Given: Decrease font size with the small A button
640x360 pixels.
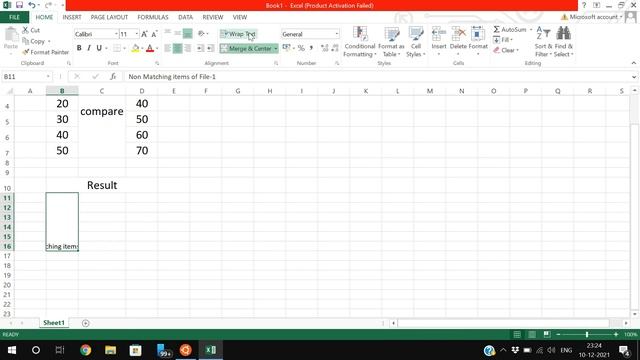Looking at the screenshot, I should coord(154,34).
